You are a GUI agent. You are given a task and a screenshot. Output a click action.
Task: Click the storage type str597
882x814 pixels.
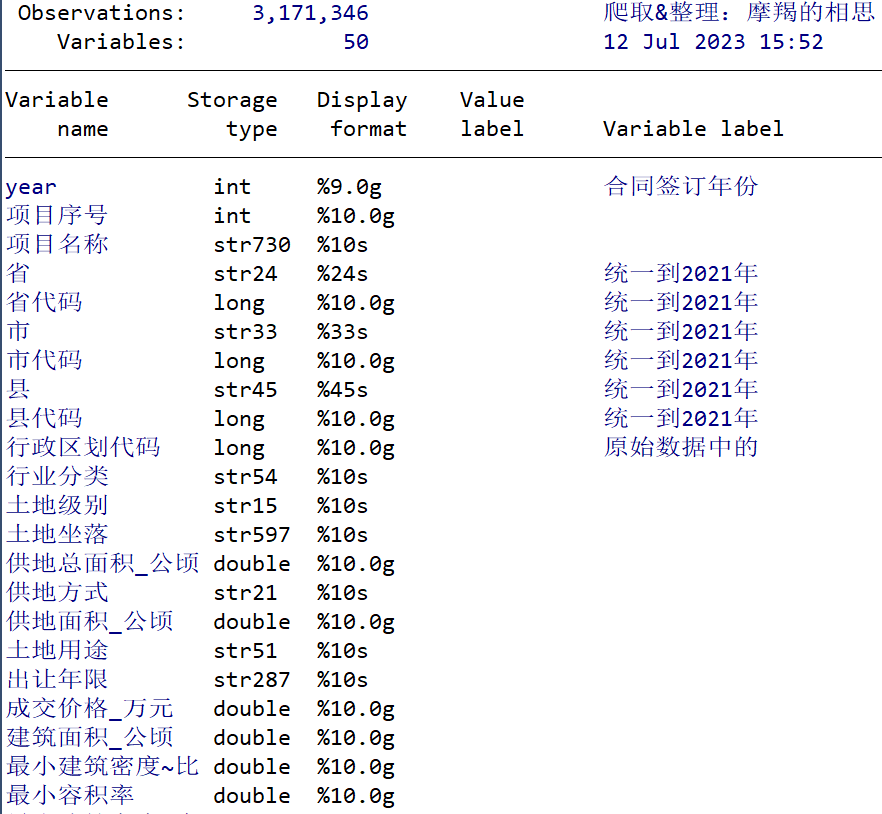tap(251, 534)
